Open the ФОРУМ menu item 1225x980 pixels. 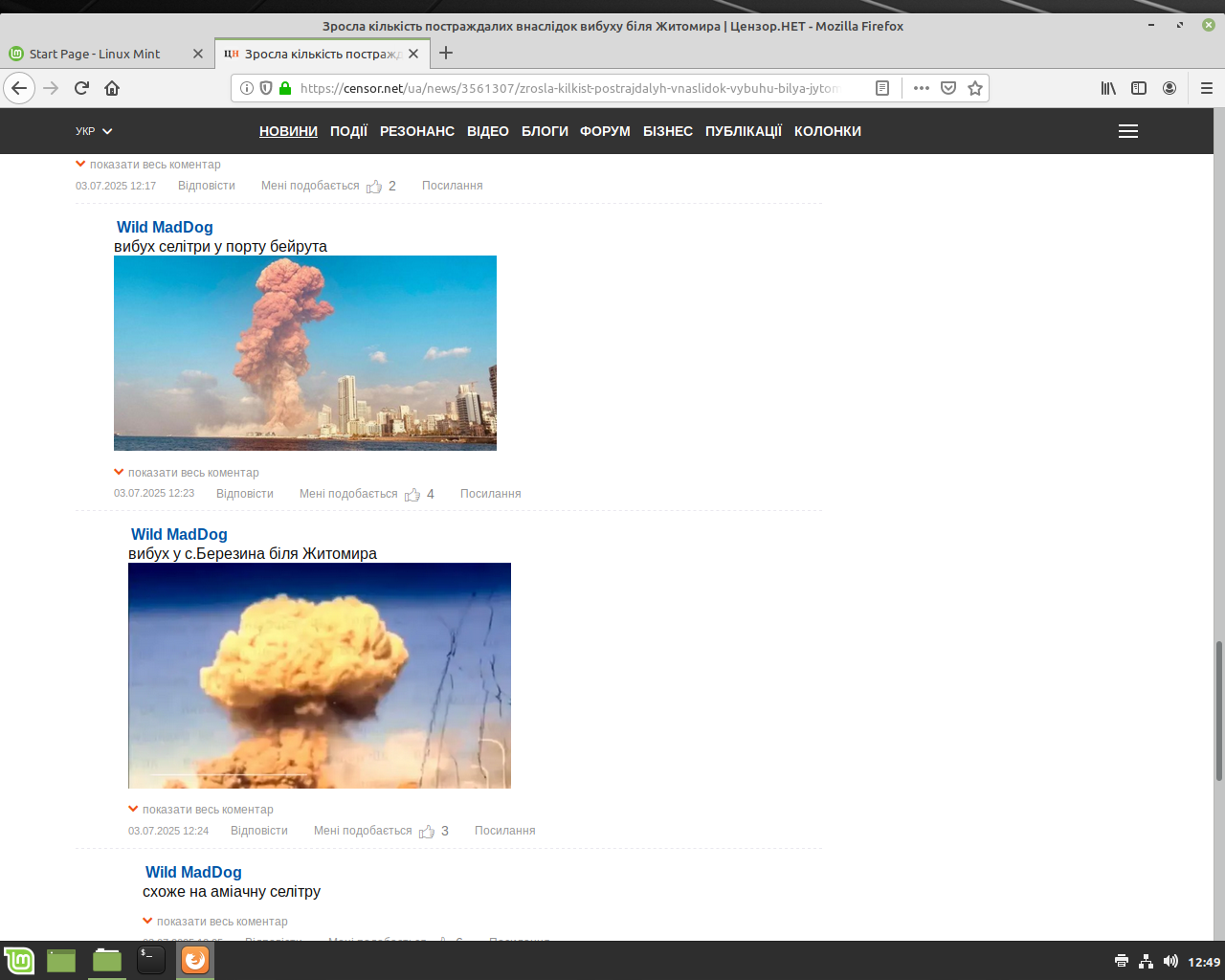click(605, 131)
